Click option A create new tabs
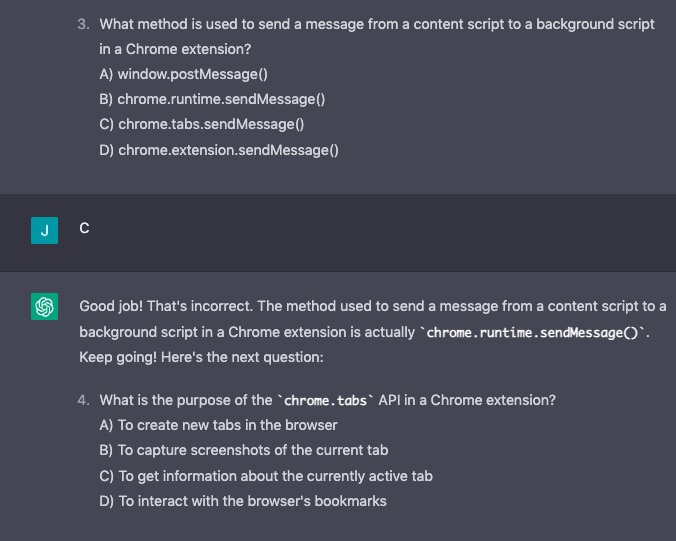The width and height of the screenshot is (676, 541). [219, 425]
